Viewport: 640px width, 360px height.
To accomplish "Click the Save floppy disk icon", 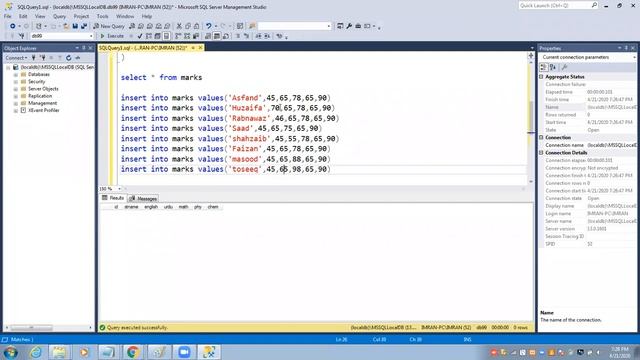I will (75, 26).
